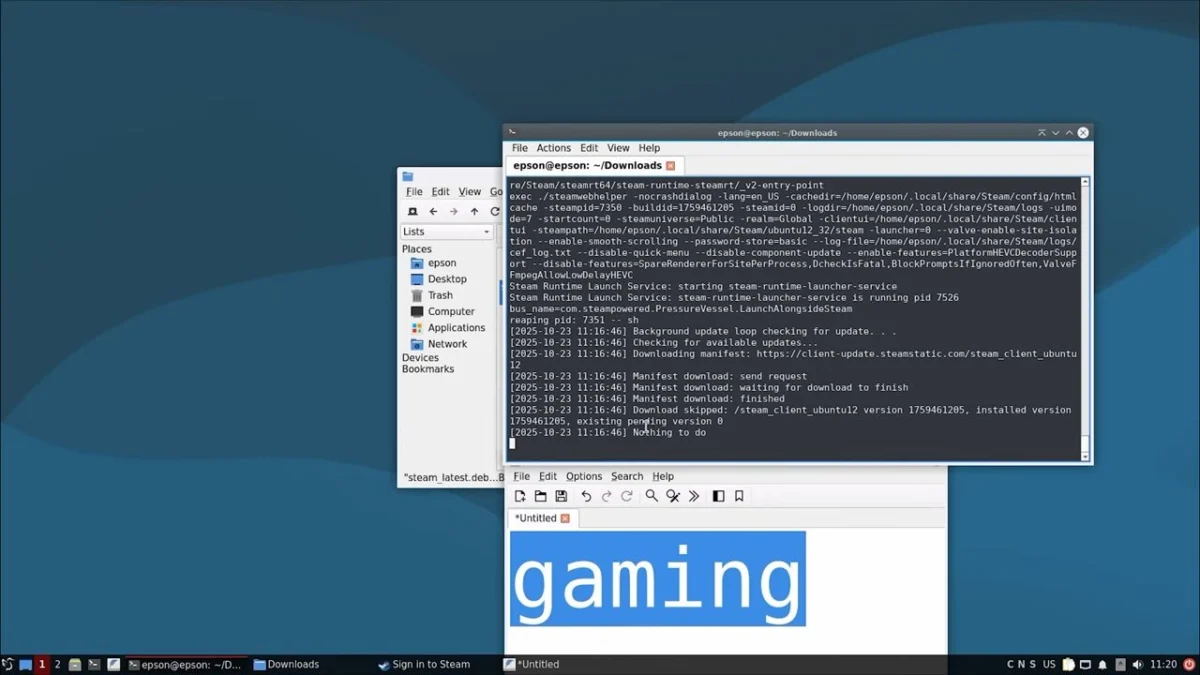1200x675 pixels.
Task: Undo the last edit with the toolbar arrow
Action: point(586,496)
